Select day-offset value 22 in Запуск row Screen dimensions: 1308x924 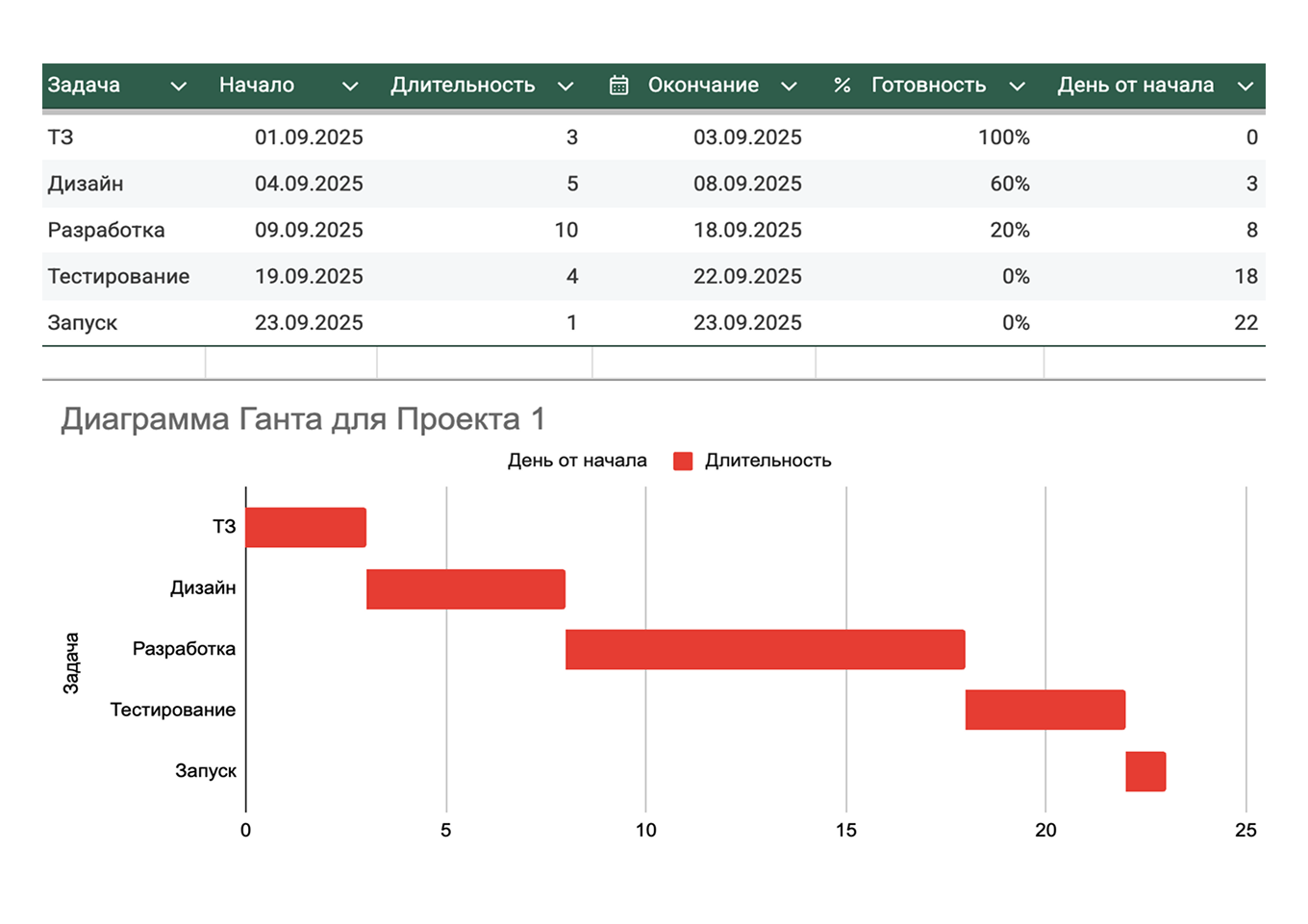1246,323
